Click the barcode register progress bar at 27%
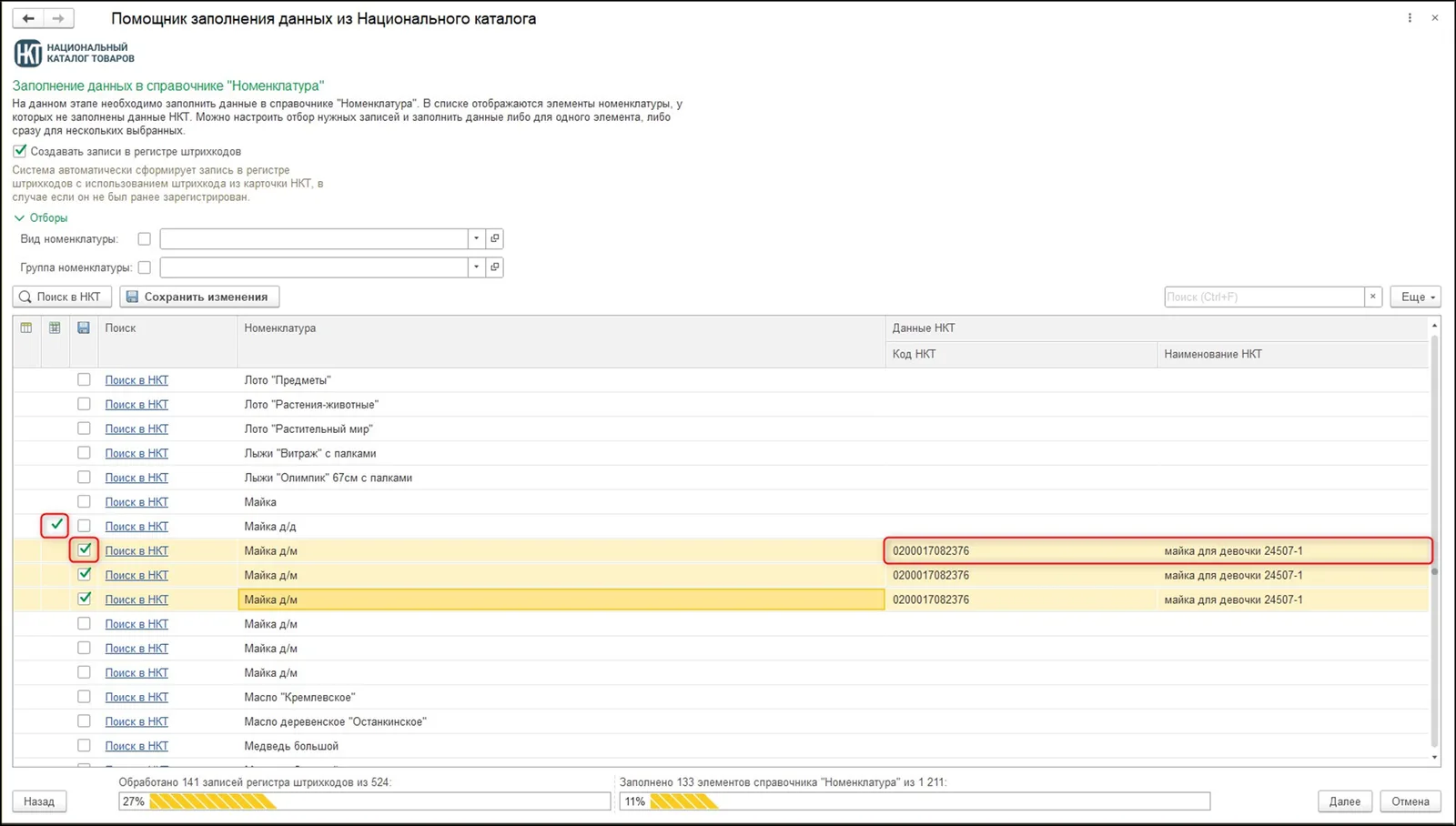 [365, 801]
